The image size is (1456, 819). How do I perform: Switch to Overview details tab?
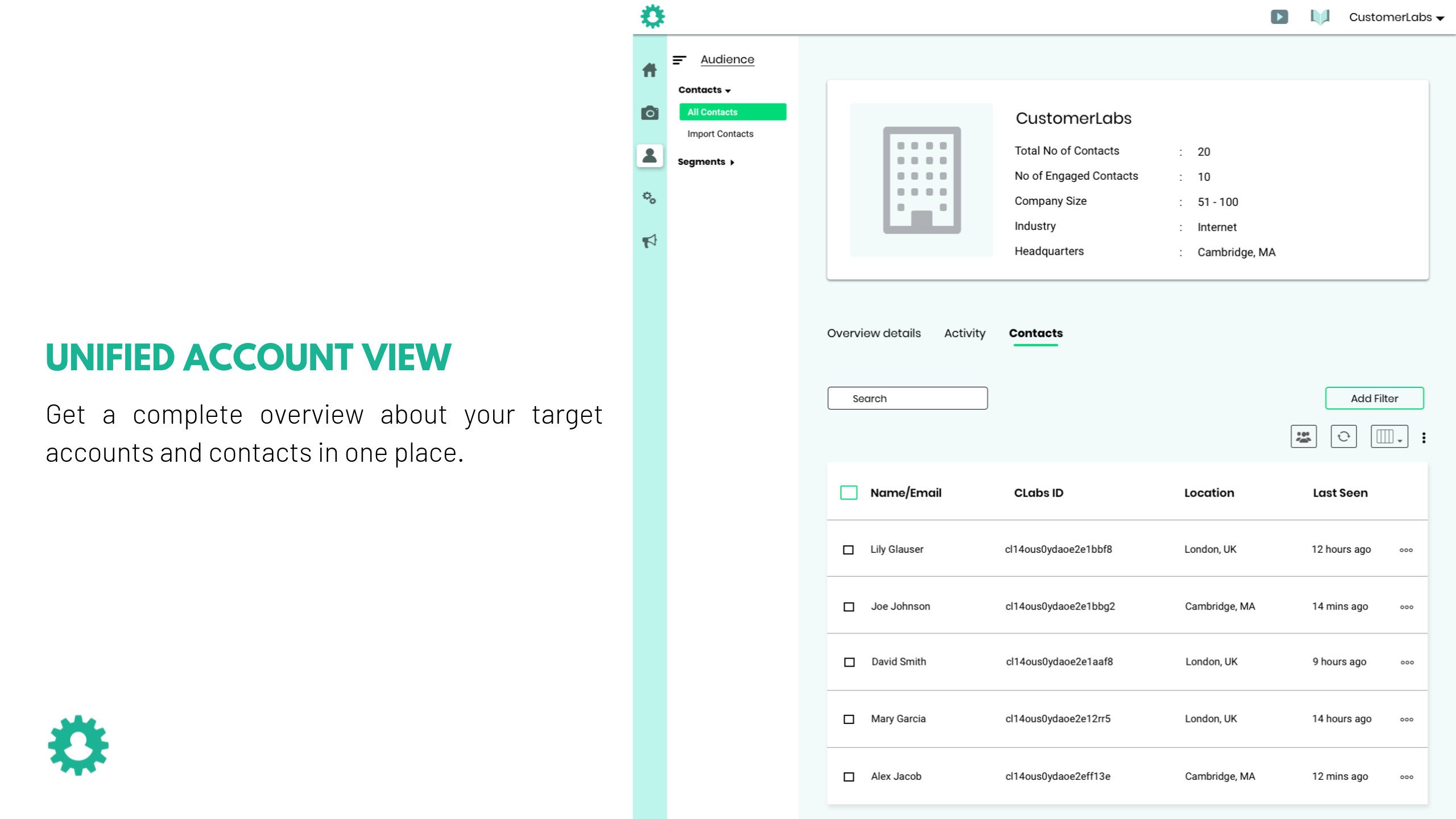pyautogui.click(x=874, y=333)
